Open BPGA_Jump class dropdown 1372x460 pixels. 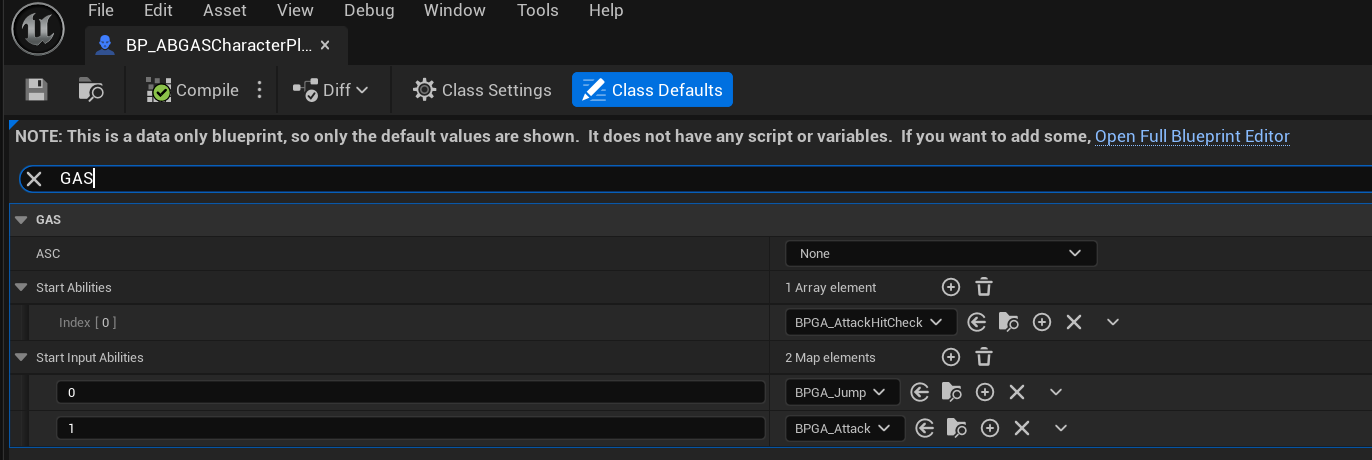pos(842,392)
